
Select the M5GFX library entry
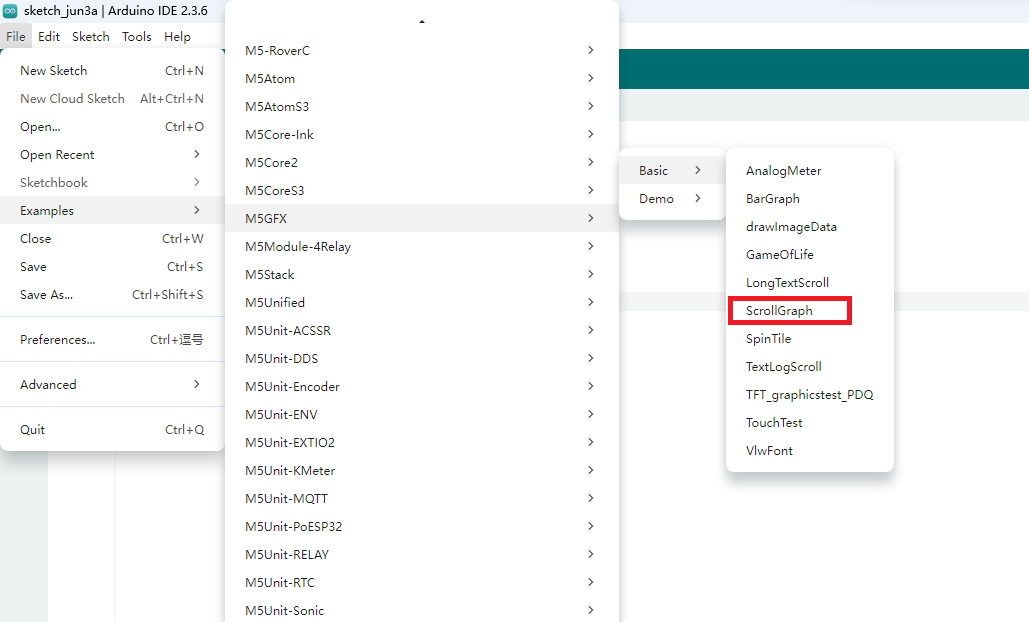[422, 218]
